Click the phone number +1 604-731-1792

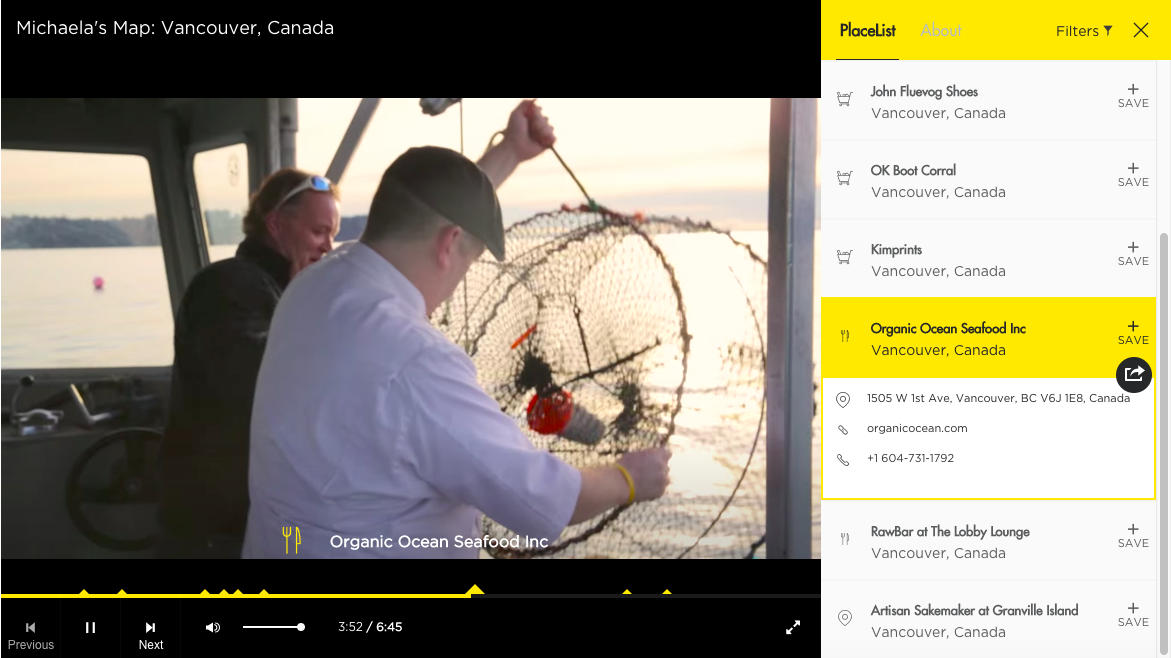coord(910,458)
